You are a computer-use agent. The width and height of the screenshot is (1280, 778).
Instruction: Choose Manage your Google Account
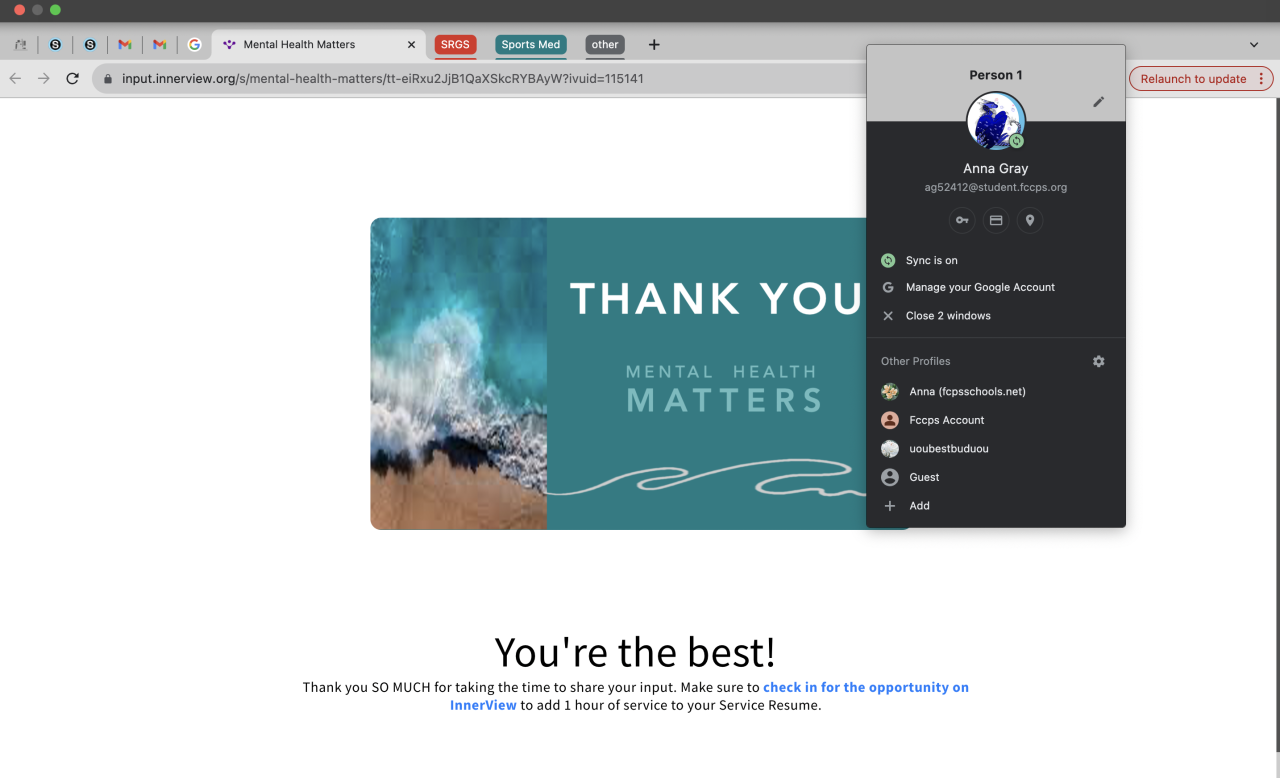[996, 287]
